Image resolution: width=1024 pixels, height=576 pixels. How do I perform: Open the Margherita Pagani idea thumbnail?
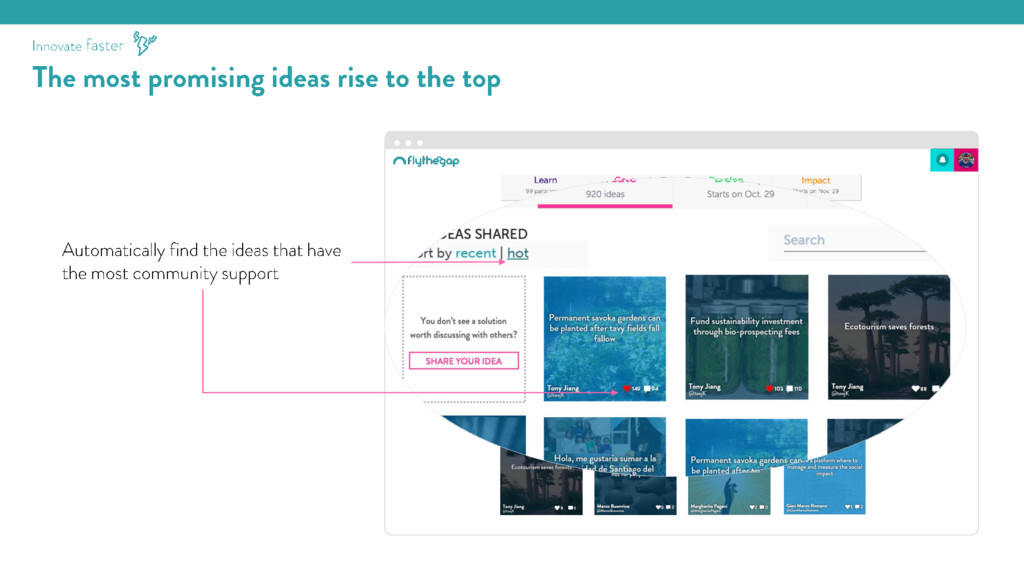729,495
